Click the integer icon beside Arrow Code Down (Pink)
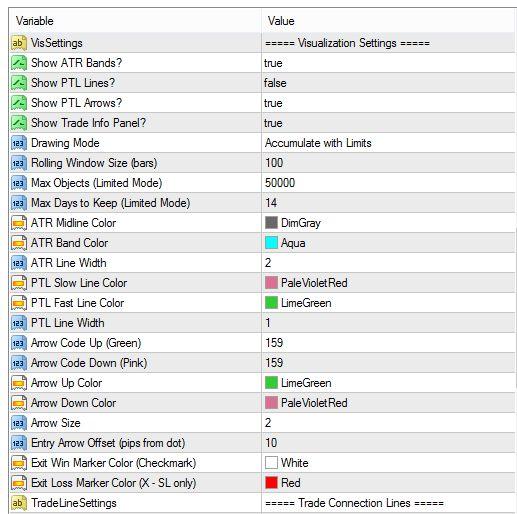The height and width of the screenshot is (514, 517). pos(19,363)
